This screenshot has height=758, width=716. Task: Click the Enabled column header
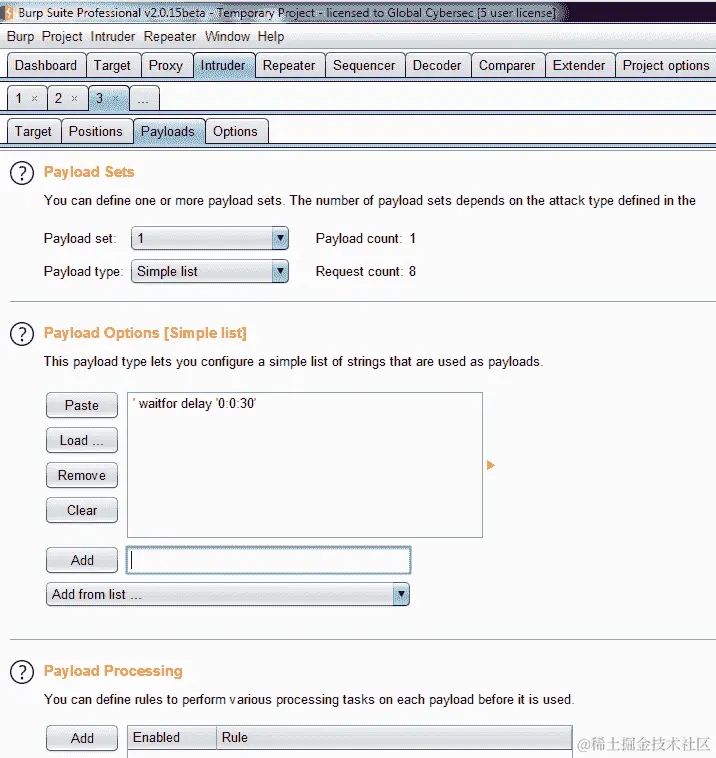coord(172,737)
